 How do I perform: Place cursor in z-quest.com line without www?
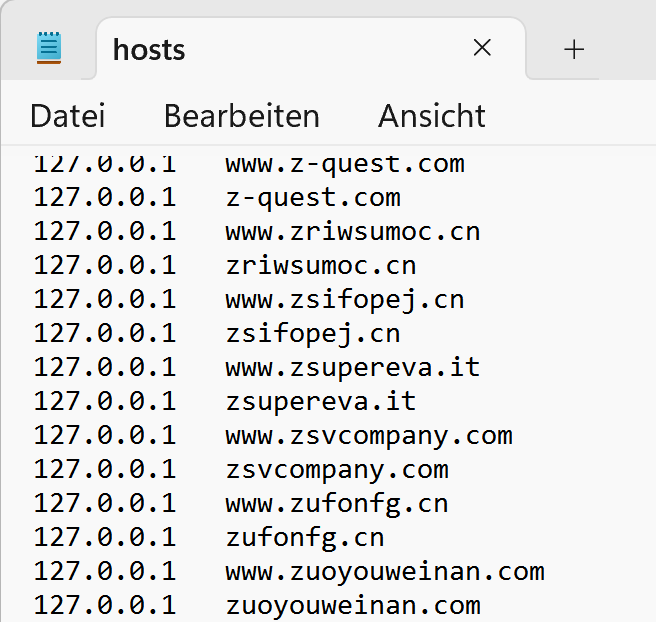[x=313, y=197]
